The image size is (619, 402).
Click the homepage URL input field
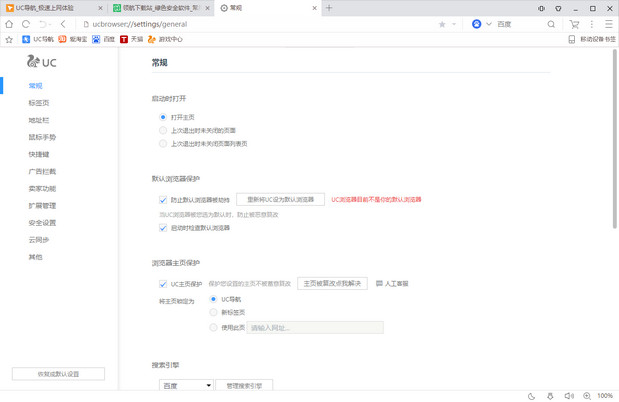point(315,327)
